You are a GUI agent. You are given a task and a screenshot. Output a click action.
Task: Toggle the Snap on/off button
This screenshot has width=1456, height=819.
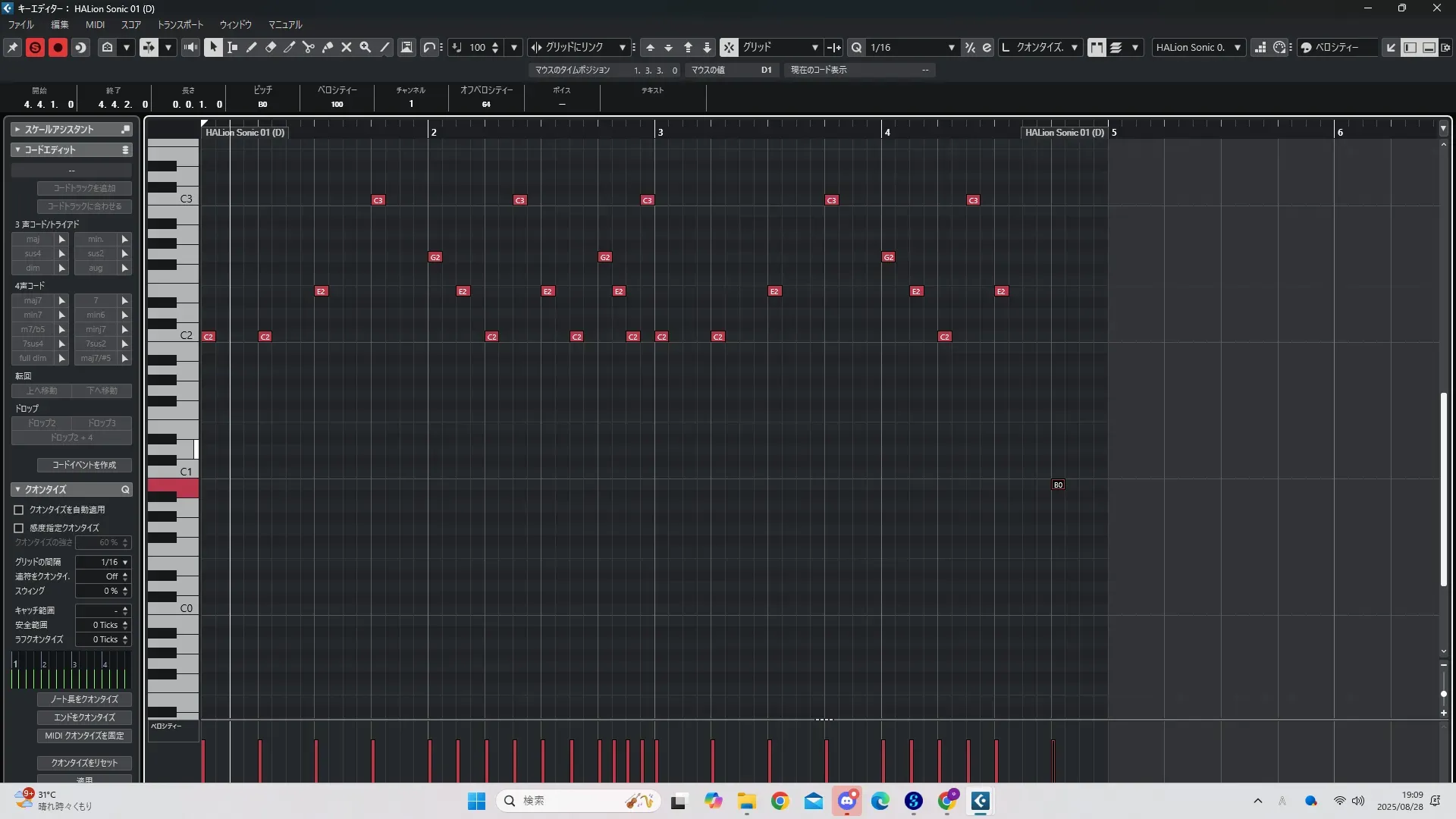[729, 47]
